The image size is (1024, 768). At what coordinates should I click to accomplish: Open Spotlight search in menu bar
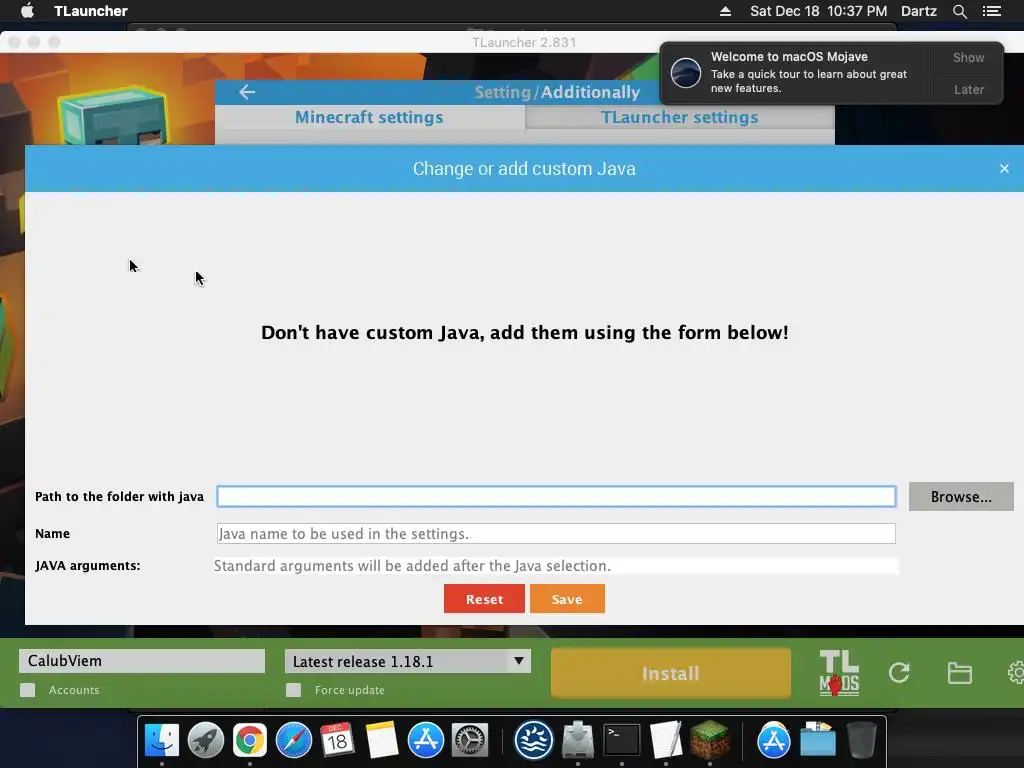tap(959, 11)
